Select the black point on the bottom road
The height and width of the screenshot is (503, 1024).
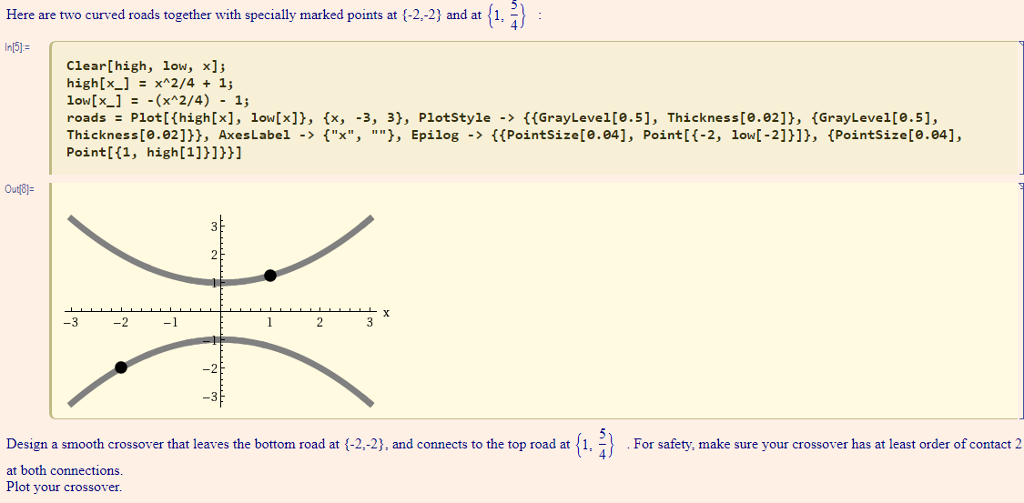click(x=121, y=367)
